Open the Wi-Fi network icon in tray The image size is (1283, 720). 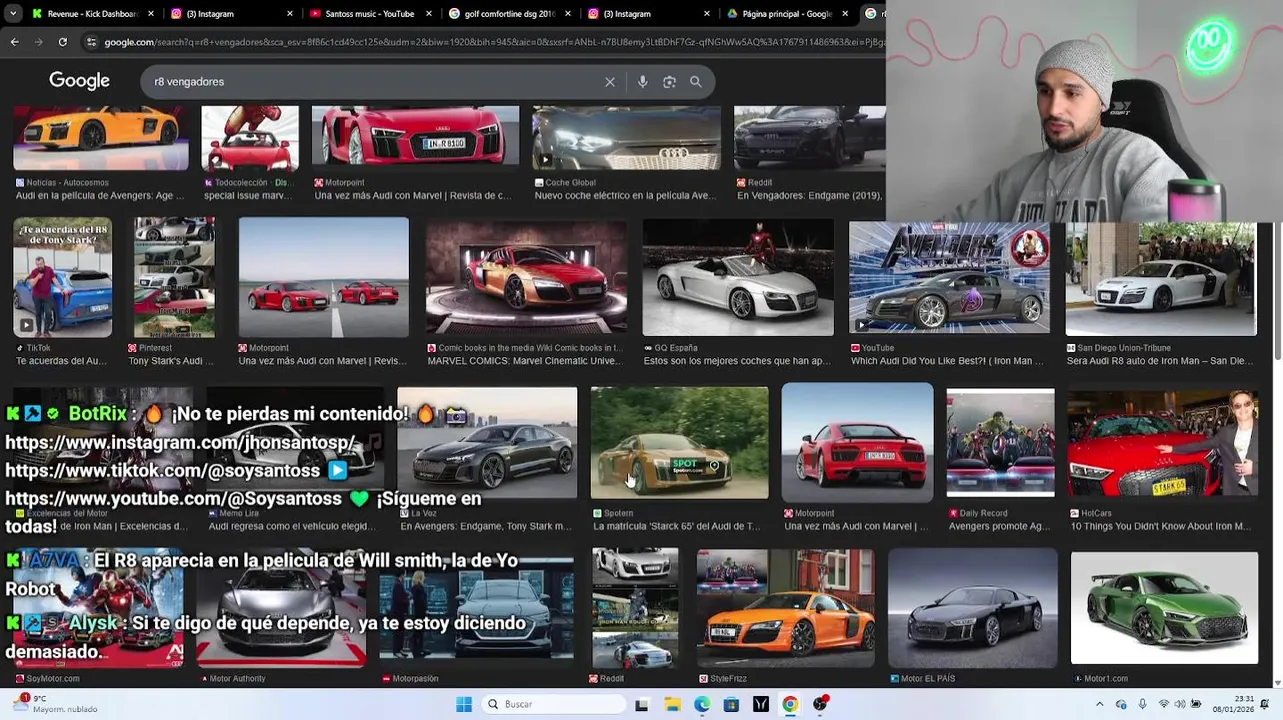click(x=1163, y=704)
